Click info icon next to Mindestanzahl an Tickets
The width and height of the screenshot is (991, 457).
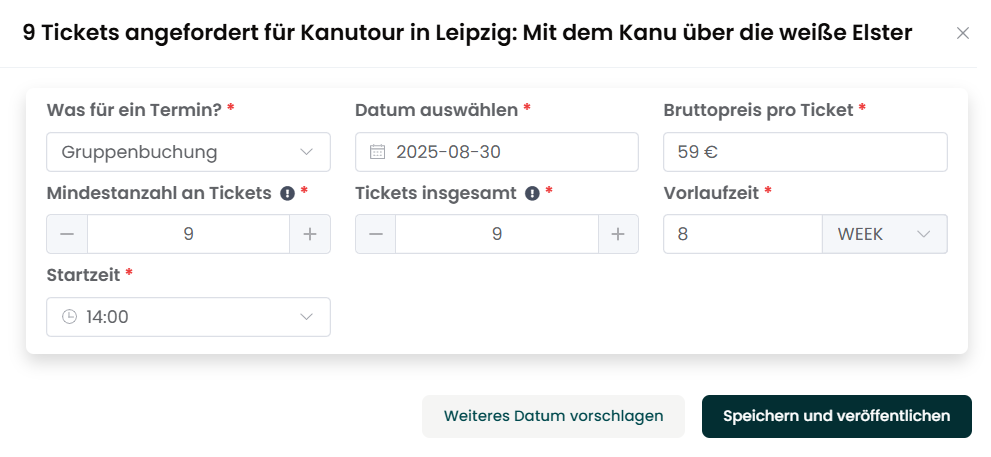(x=288, y=193)
